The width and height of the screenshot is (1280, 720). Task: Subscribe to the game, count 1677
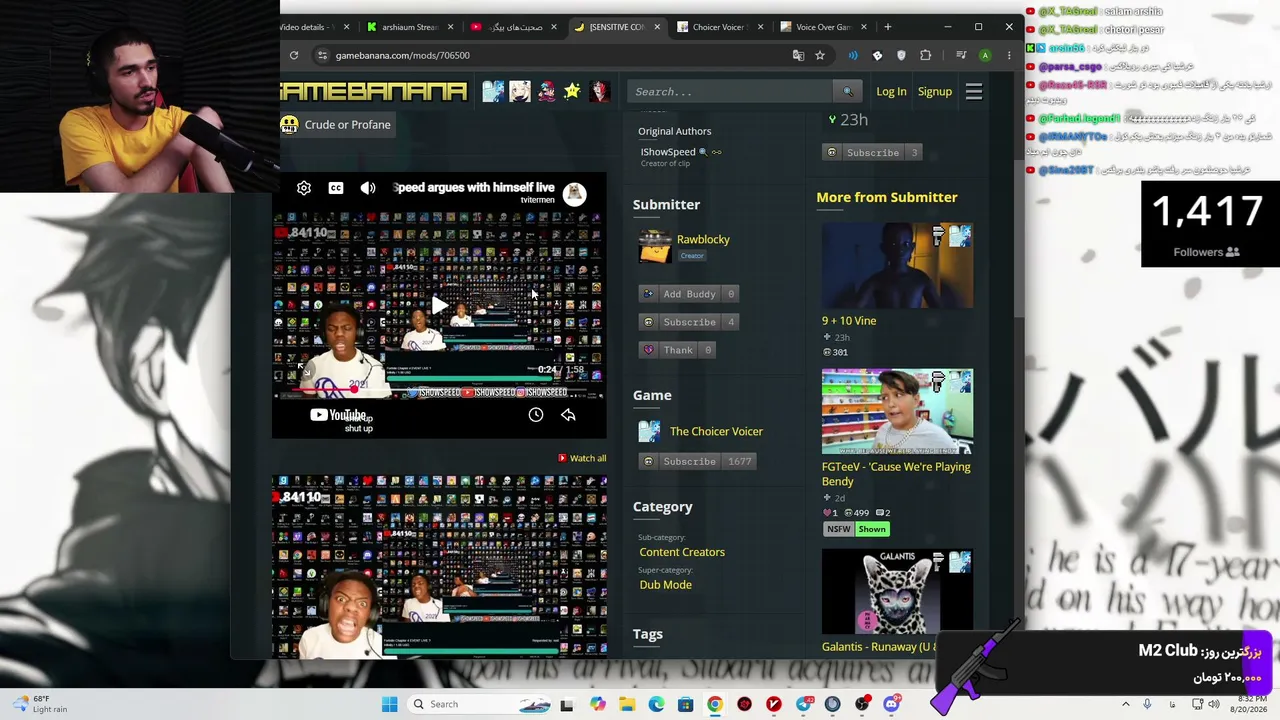(x=697, y=461)
